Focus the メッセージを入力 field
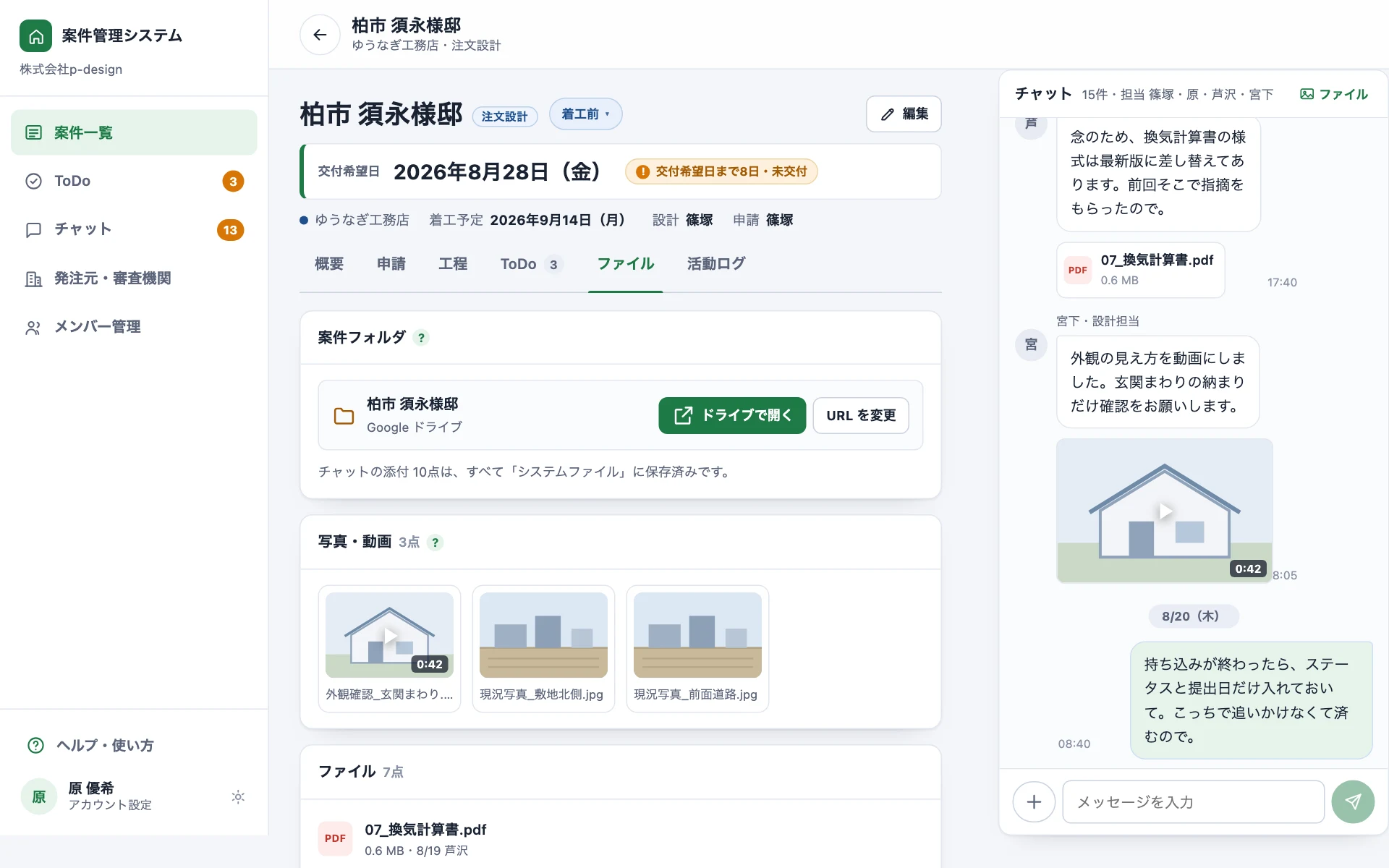 click(x=1193, y=801)
